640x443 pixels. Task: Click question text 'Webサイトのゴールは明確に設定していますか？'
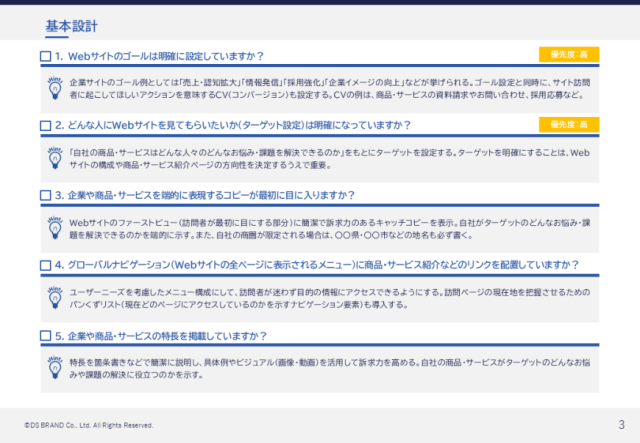tap(166, 56)
